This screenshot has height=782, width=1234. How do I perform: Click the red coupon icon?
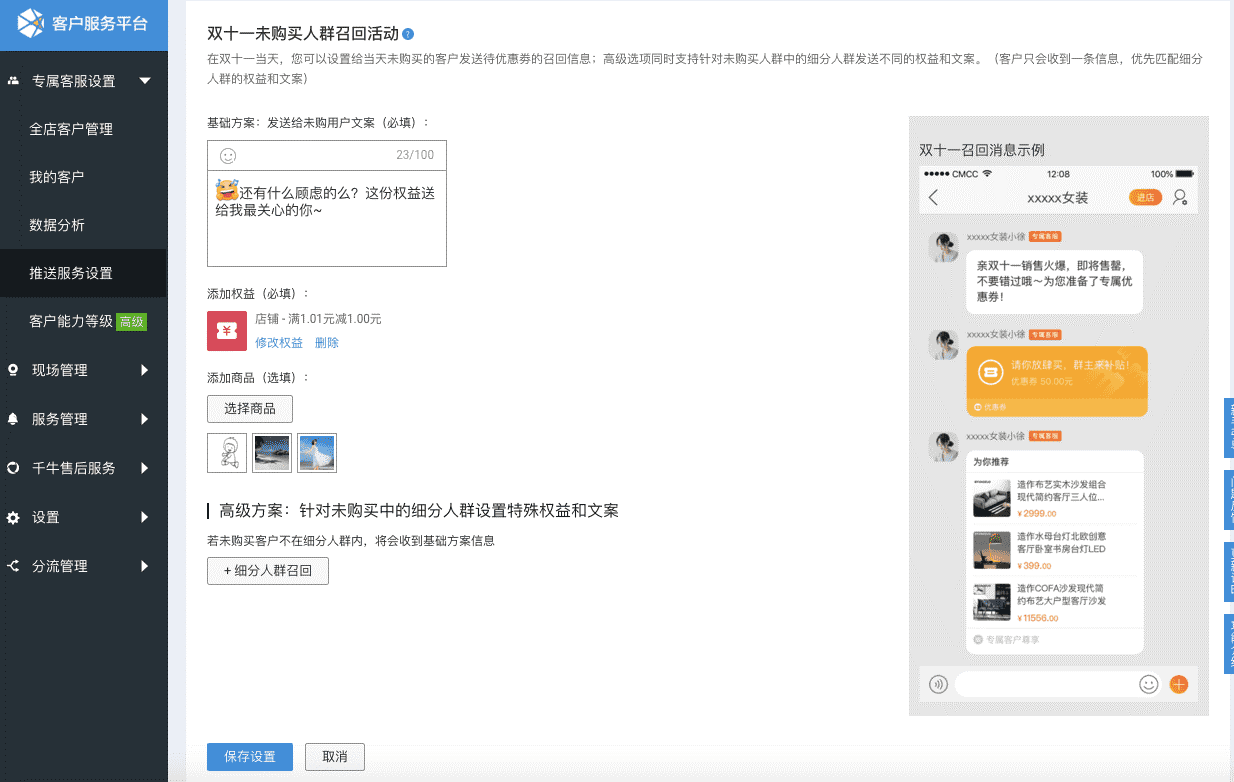(x=227, y=331)
